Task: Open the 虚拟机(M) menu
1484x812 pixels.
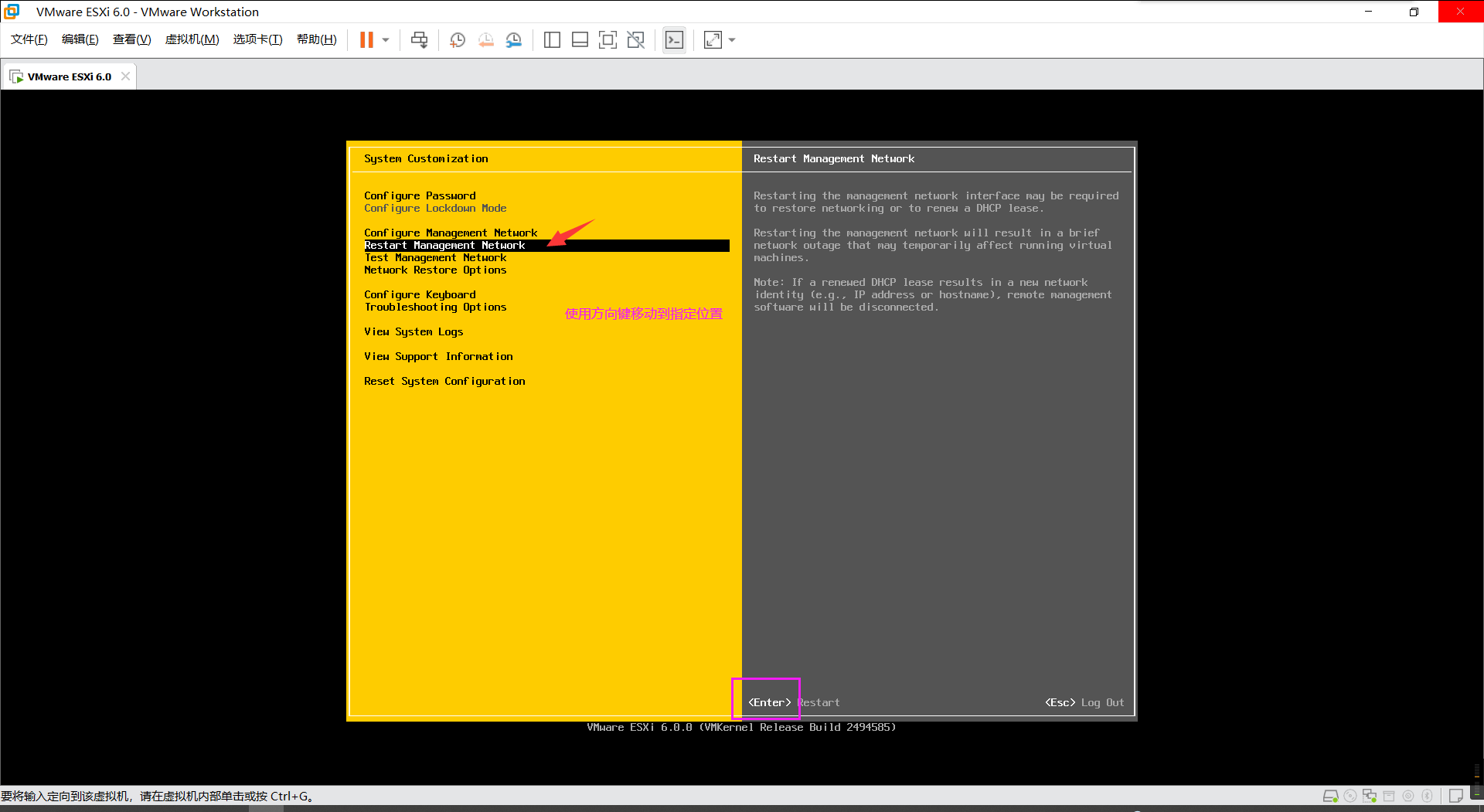Action: point(192,39)
